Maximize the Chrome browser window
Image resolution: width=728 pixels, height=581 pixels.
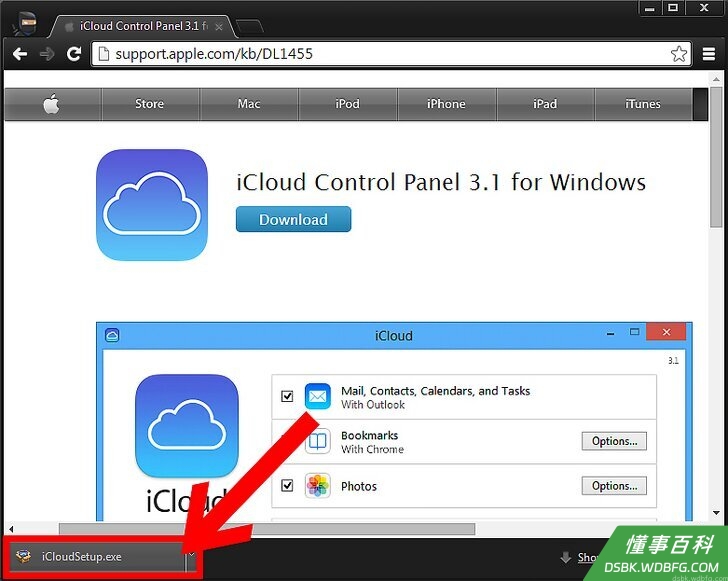coord(673,8)
